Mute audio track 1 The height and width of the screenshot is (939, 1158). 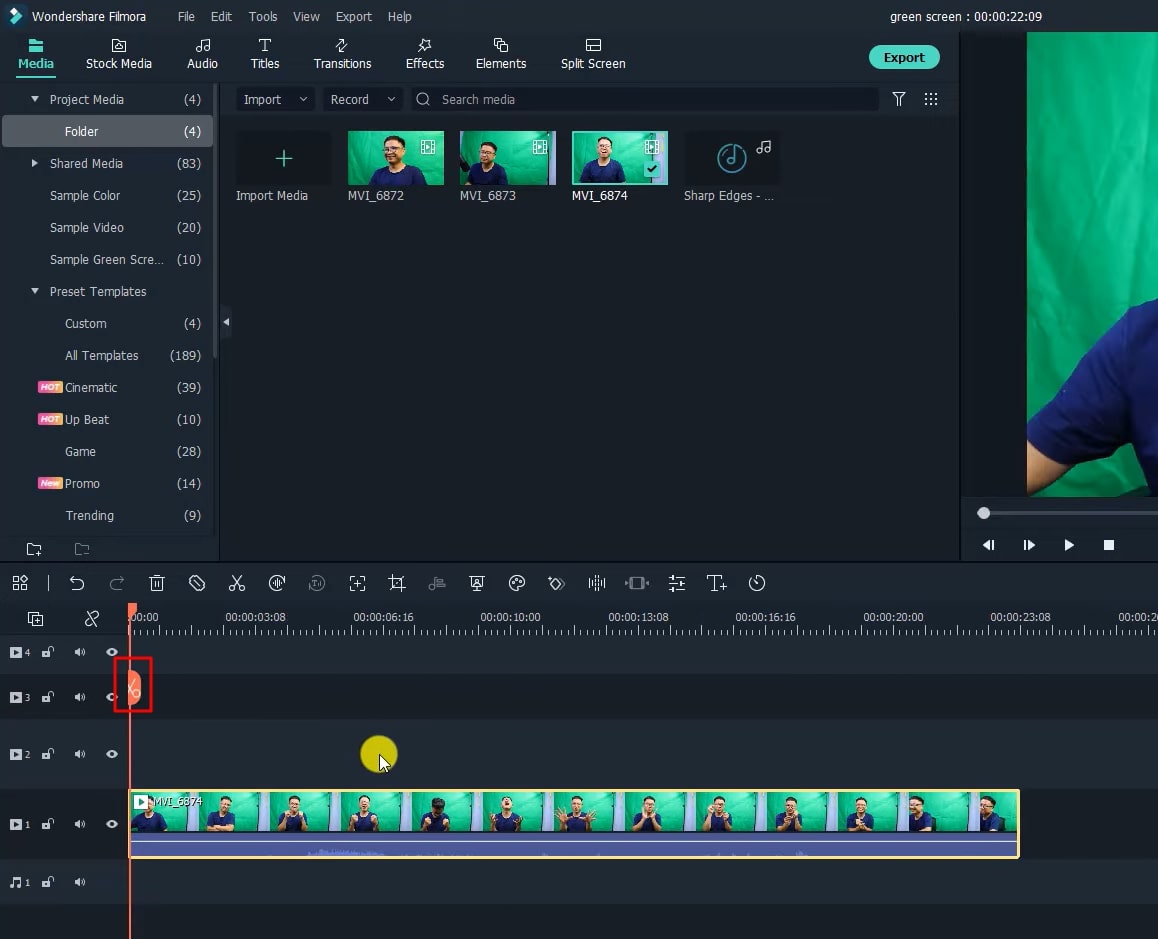[x=80, y=881]
